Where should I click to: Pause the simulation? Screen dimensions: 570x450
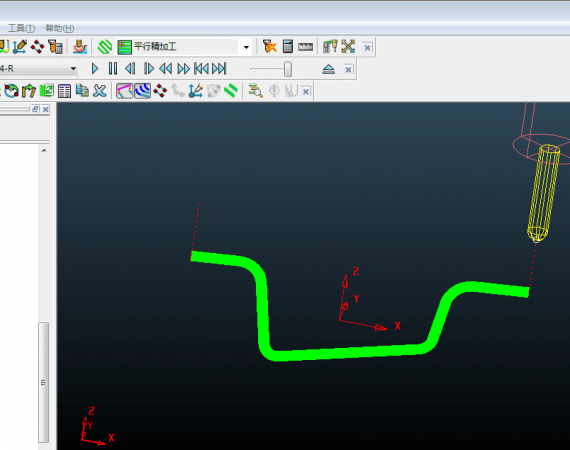tap(113, 68)
